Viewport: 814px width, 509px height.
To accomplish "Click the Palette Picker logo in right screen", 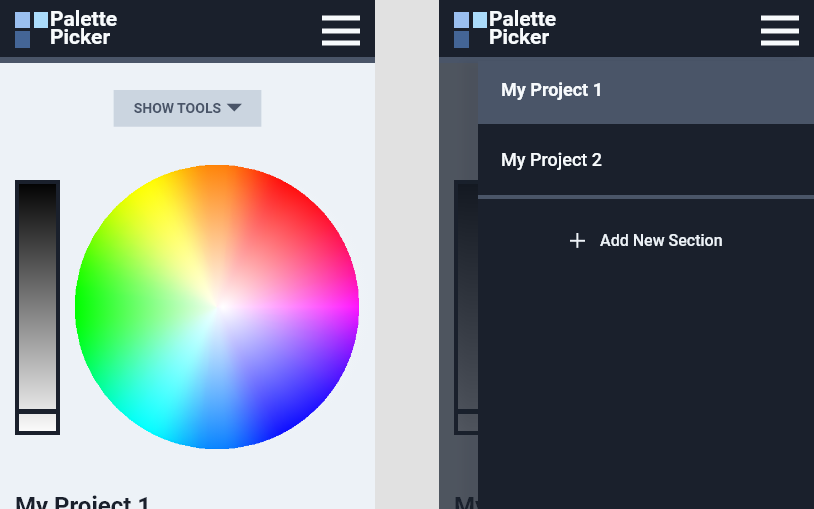I will [x=505, y=29].
